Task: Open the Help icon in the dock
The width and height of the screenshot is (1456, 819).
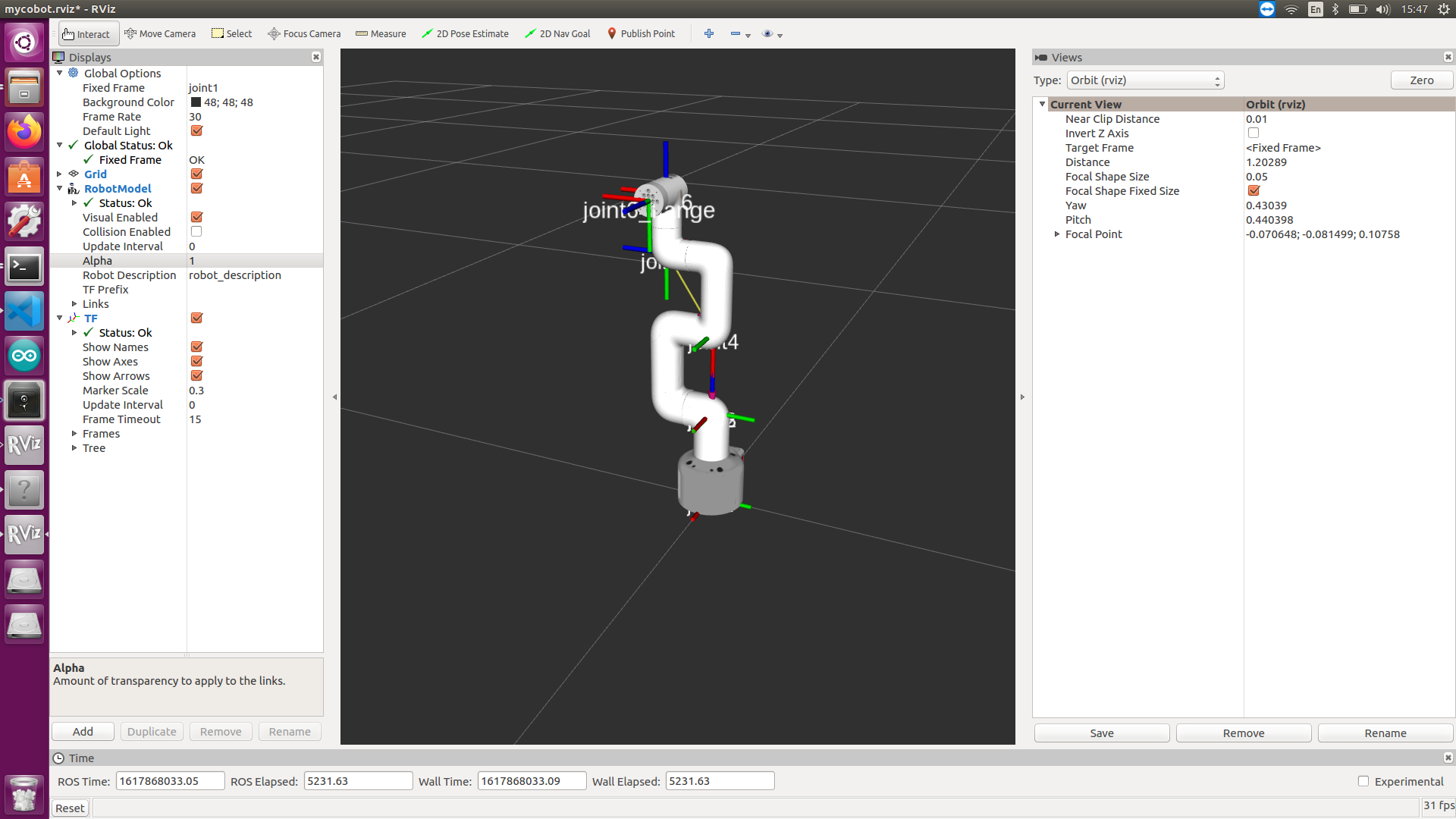Action: (x=24, y=490)
